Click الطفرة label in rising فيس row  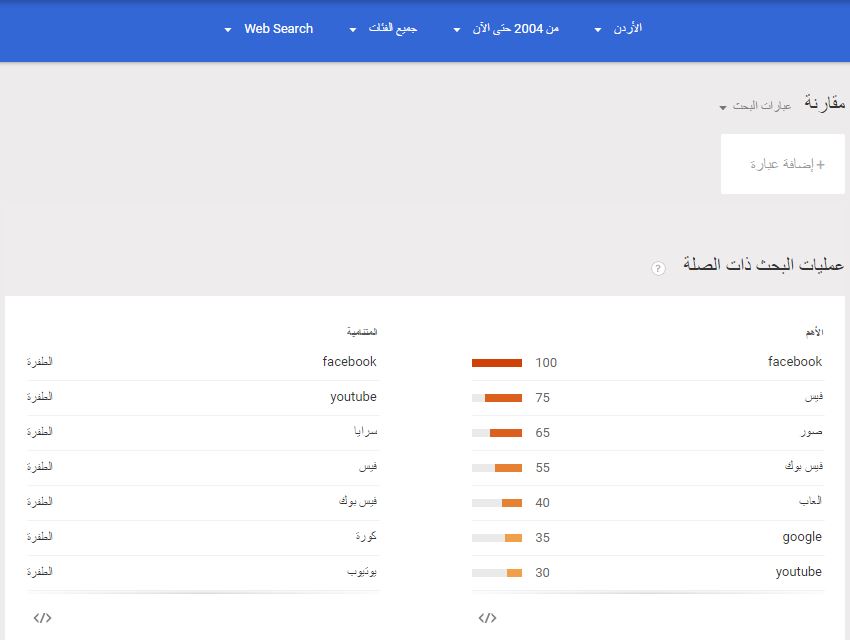point(40,467)
